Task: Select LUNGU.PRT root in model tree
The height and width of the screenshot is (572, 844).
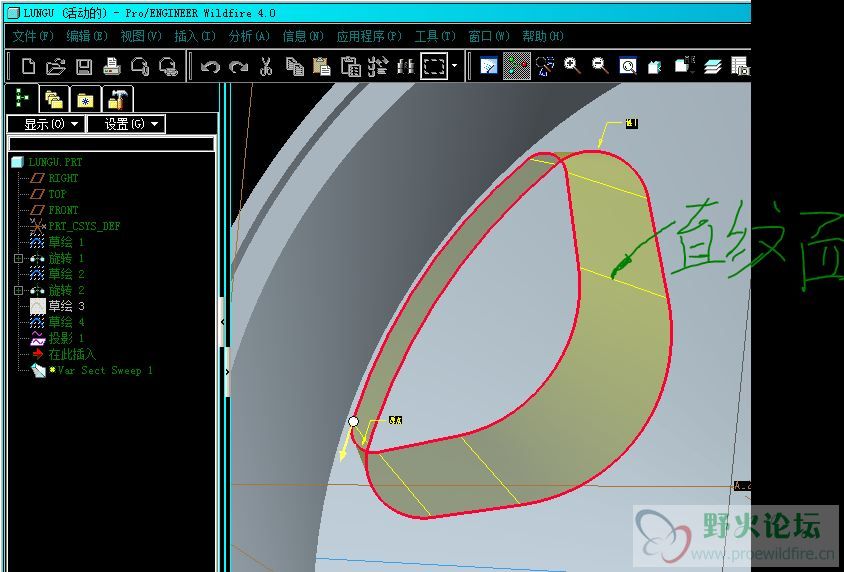Action: click(55, 162)
